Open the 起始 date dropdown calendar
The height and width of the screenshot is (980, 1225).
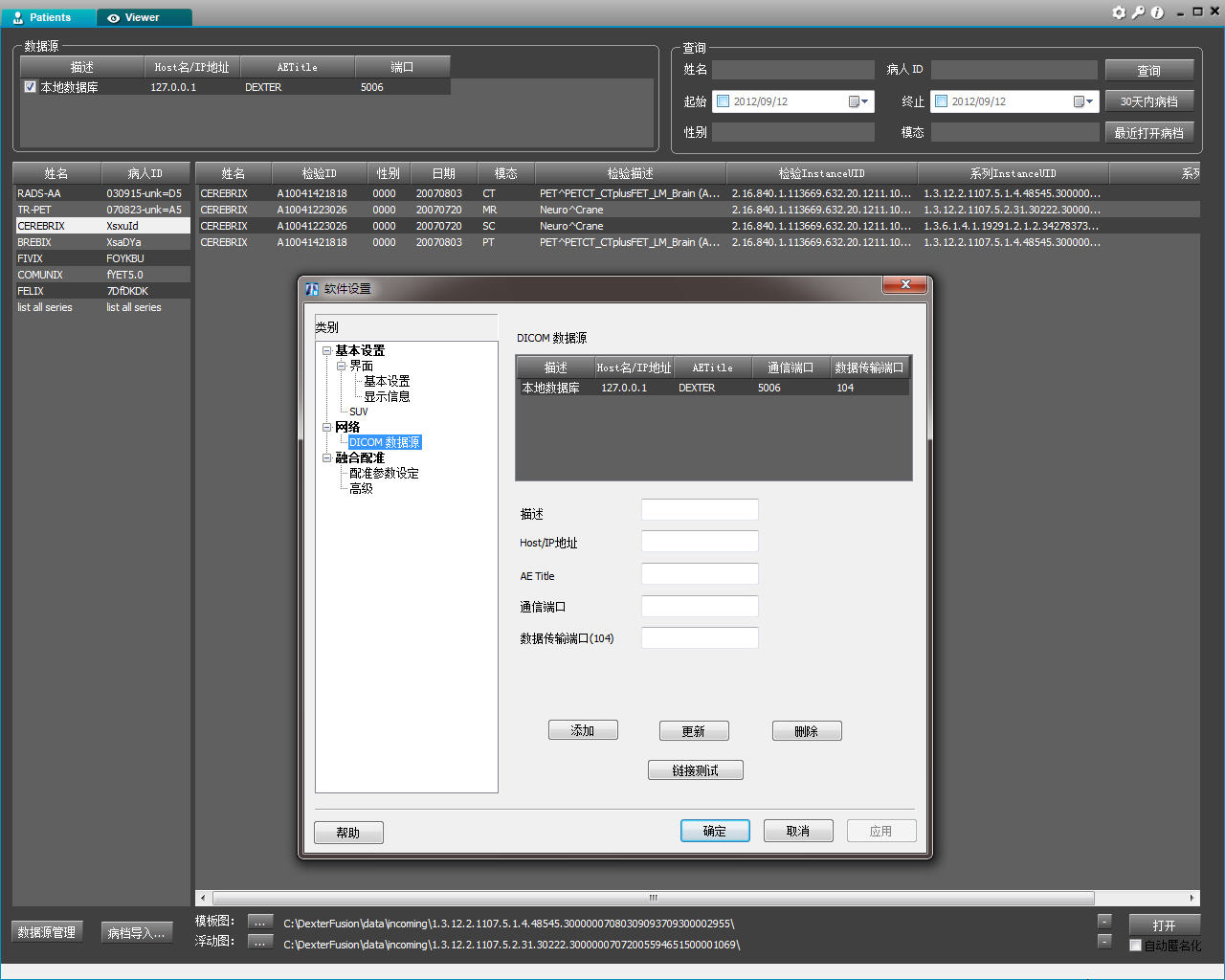point(858,101)
